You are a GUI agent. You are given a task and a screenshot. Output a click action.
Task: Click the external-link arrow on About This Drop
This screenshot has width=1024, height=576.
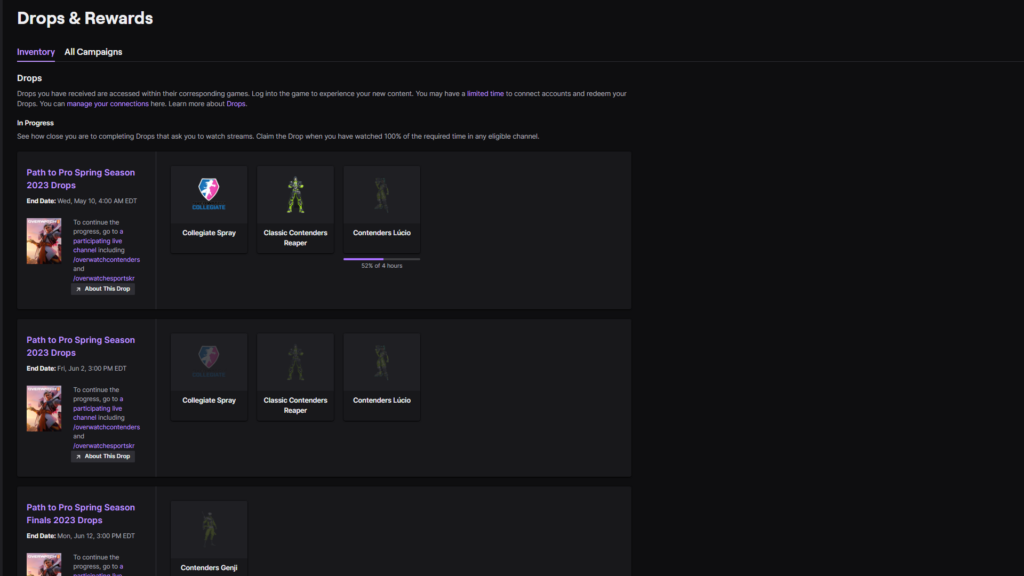(77, 288)
